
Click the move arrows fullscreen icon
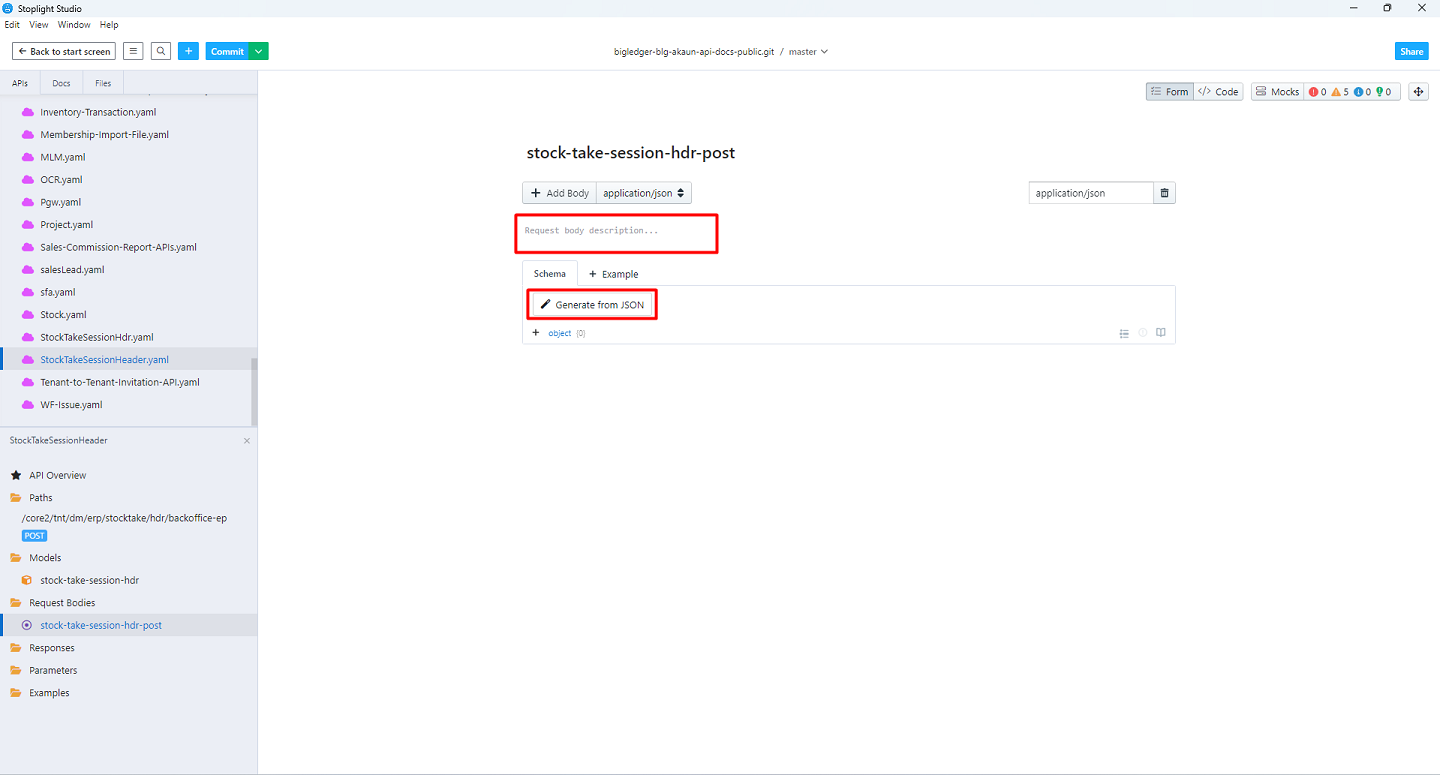1418,92
